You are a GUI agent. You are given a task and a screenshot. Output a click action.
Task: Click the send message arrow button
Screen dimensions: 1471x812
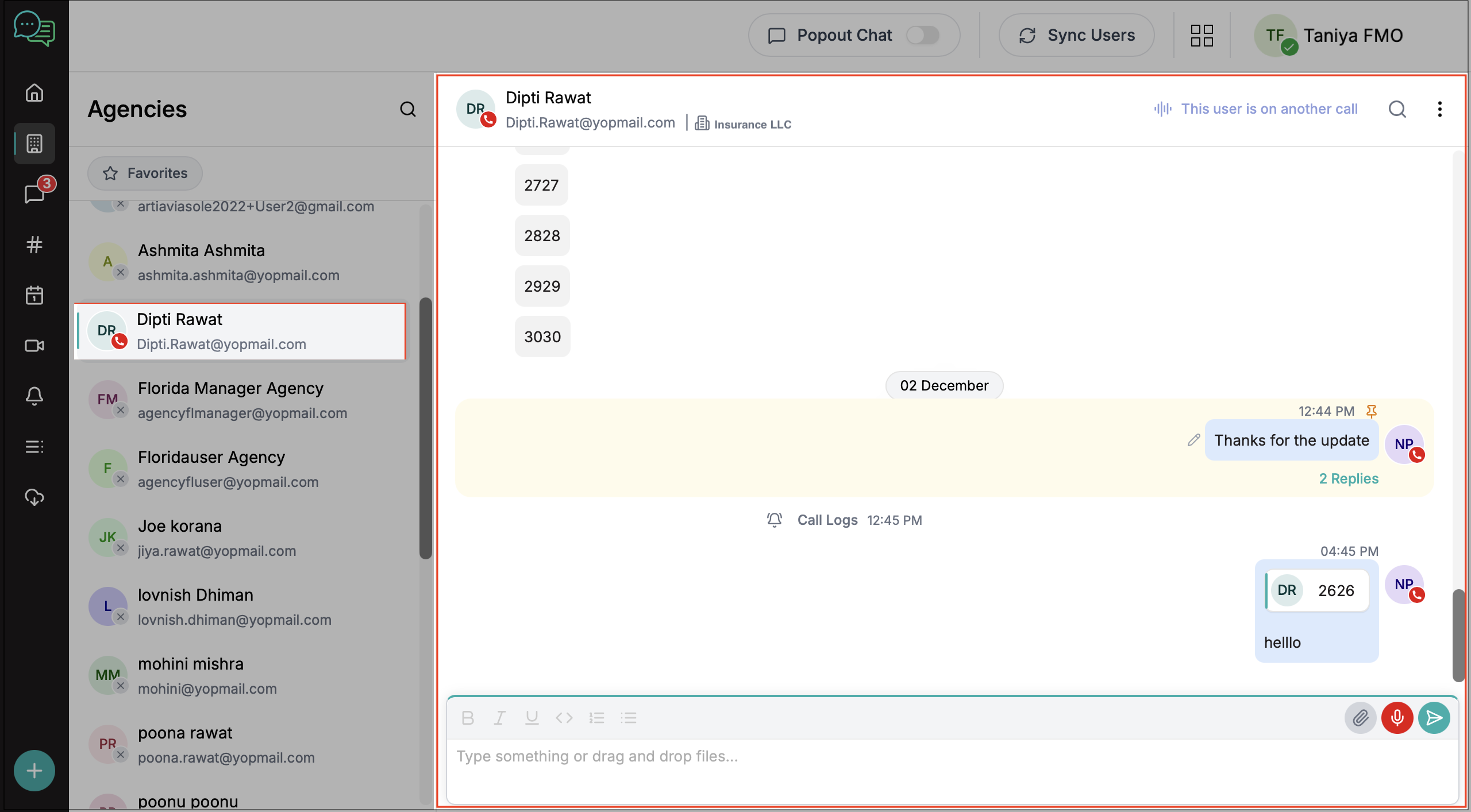coord(1434,718)
